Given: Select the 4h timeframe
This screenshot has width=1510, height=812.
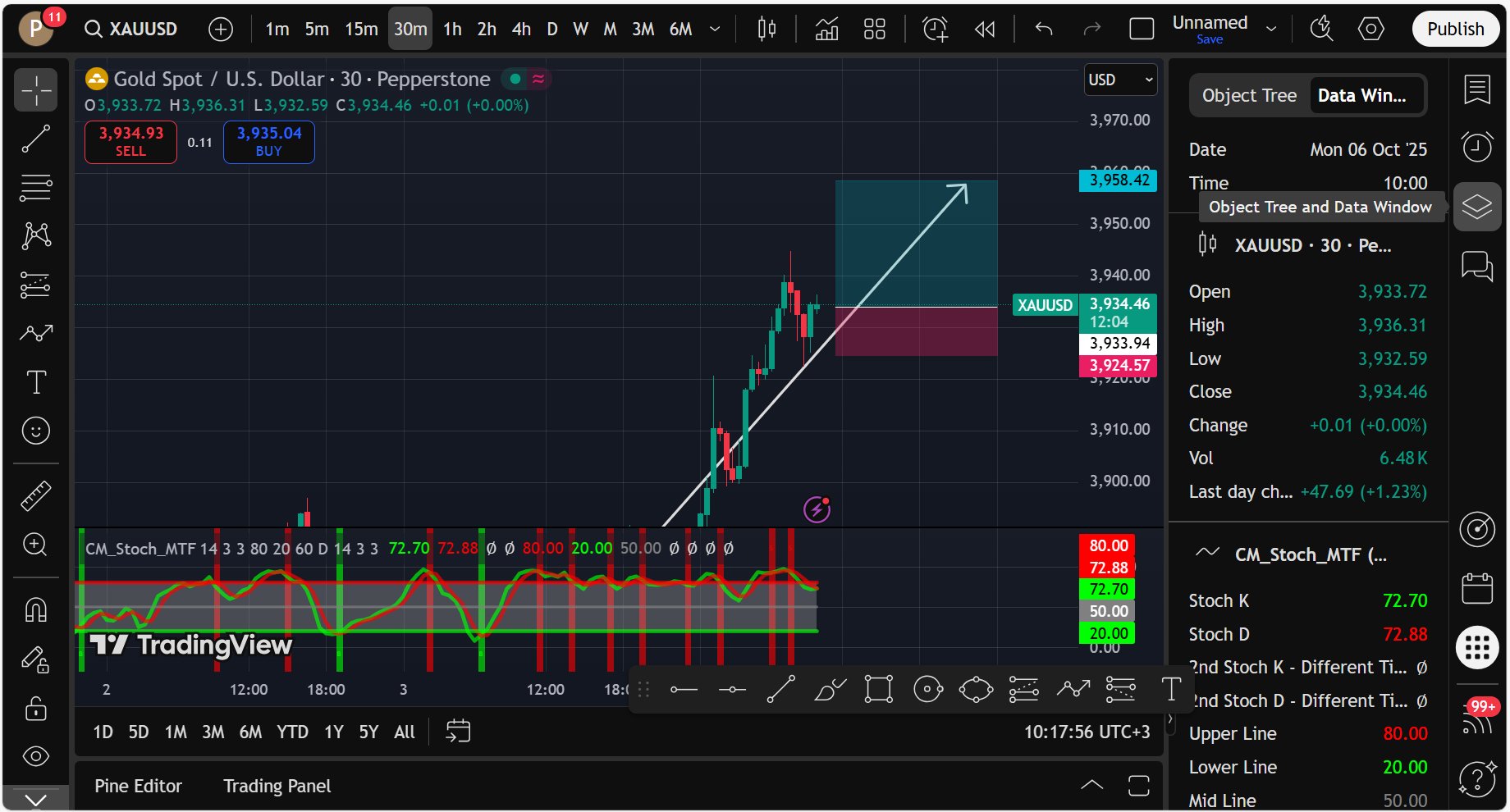Looking at the screenshot, I should pyautogui.click(x=521, y=30).
